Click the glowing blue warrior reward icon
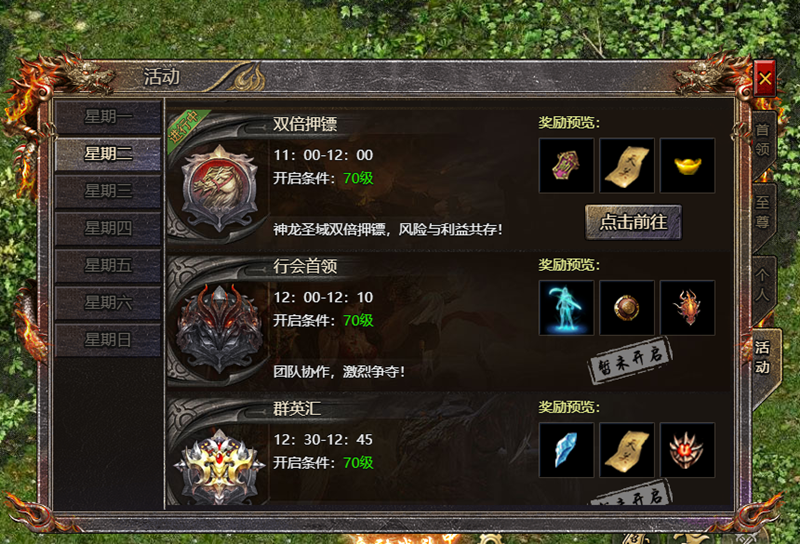The height and width of the screenshot is (544, 800). tap(566, 308)
